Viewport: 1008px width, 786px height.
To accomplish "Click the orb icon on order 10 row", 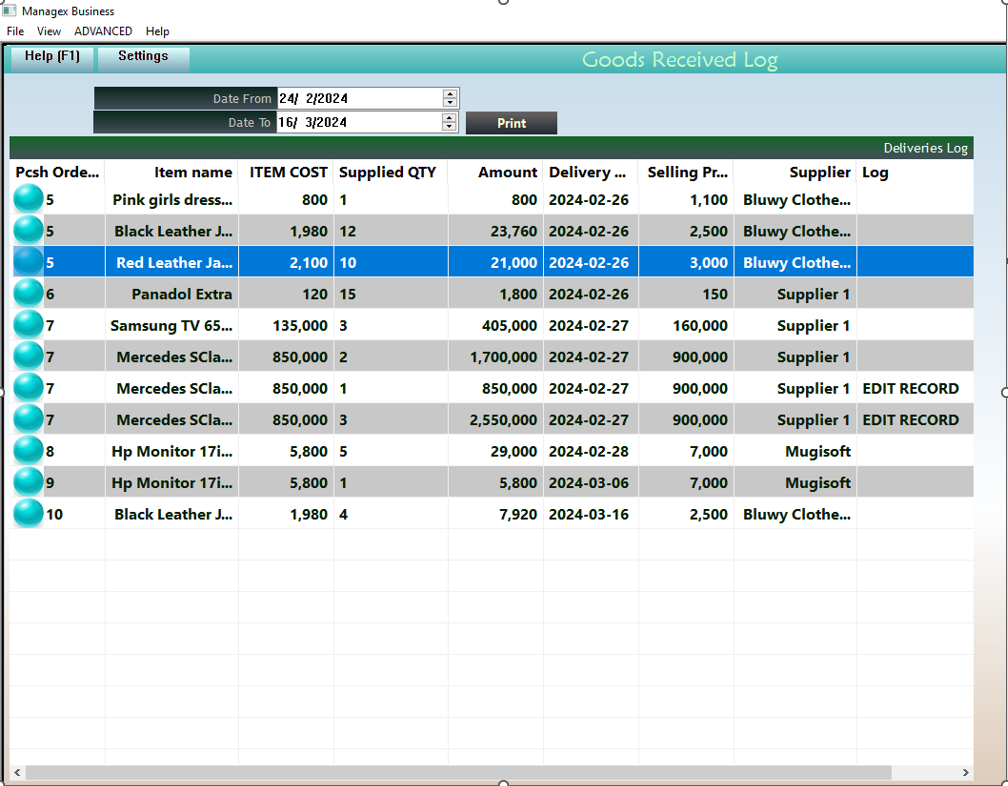I will click(28, 514).
